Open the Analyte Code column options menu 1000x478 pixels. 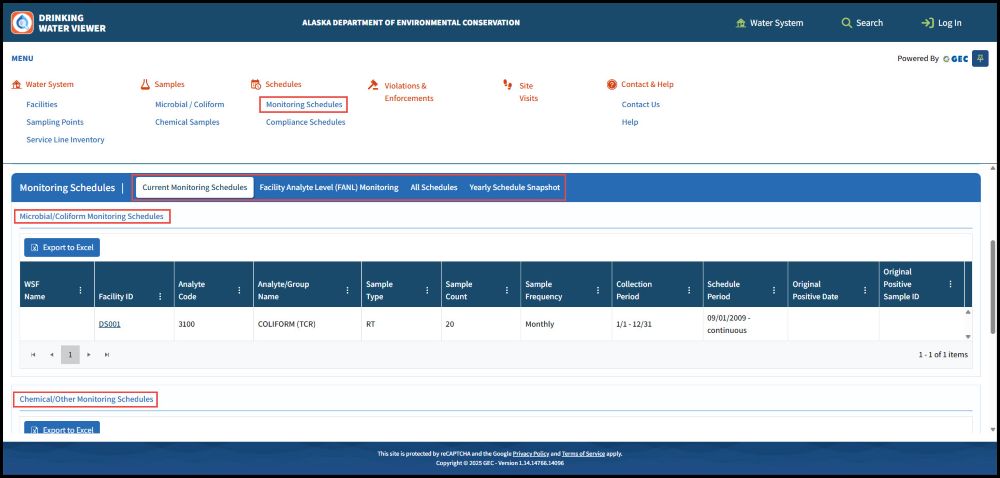click(239, 290)
